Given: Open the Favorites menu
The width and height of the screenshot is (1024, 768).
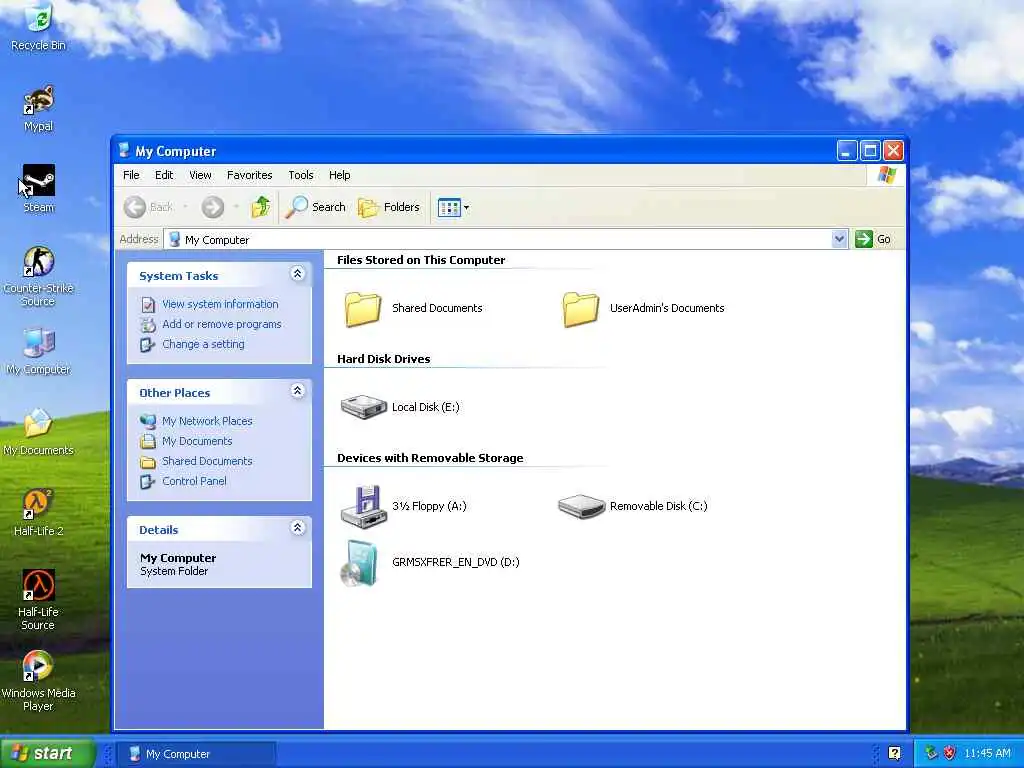Looking at the screenshot, I should click(x=249, y=175).
